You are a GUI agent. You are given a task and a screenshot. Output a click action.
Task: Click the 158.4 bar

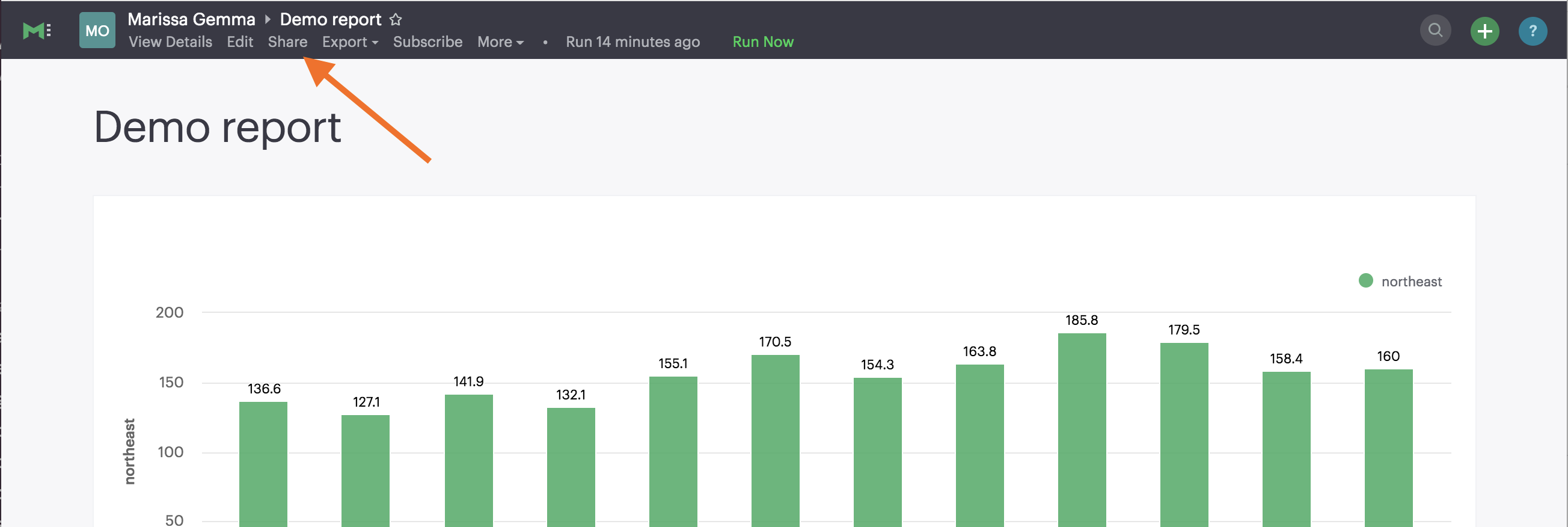pyautogui.click(x=1286, y=449)
